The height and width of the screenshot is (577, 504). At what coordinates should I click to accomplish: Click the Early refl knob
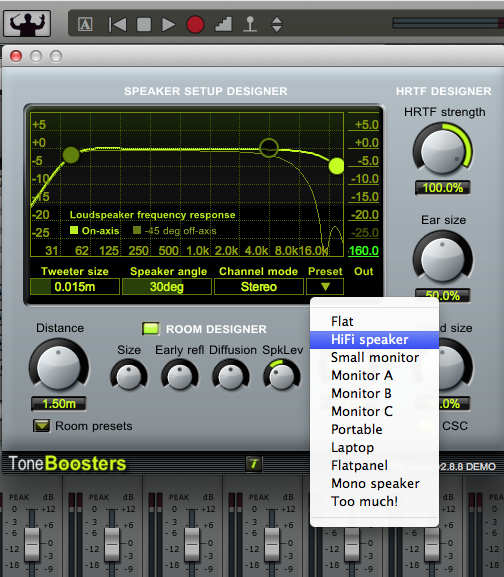click(x=180, y=375)
